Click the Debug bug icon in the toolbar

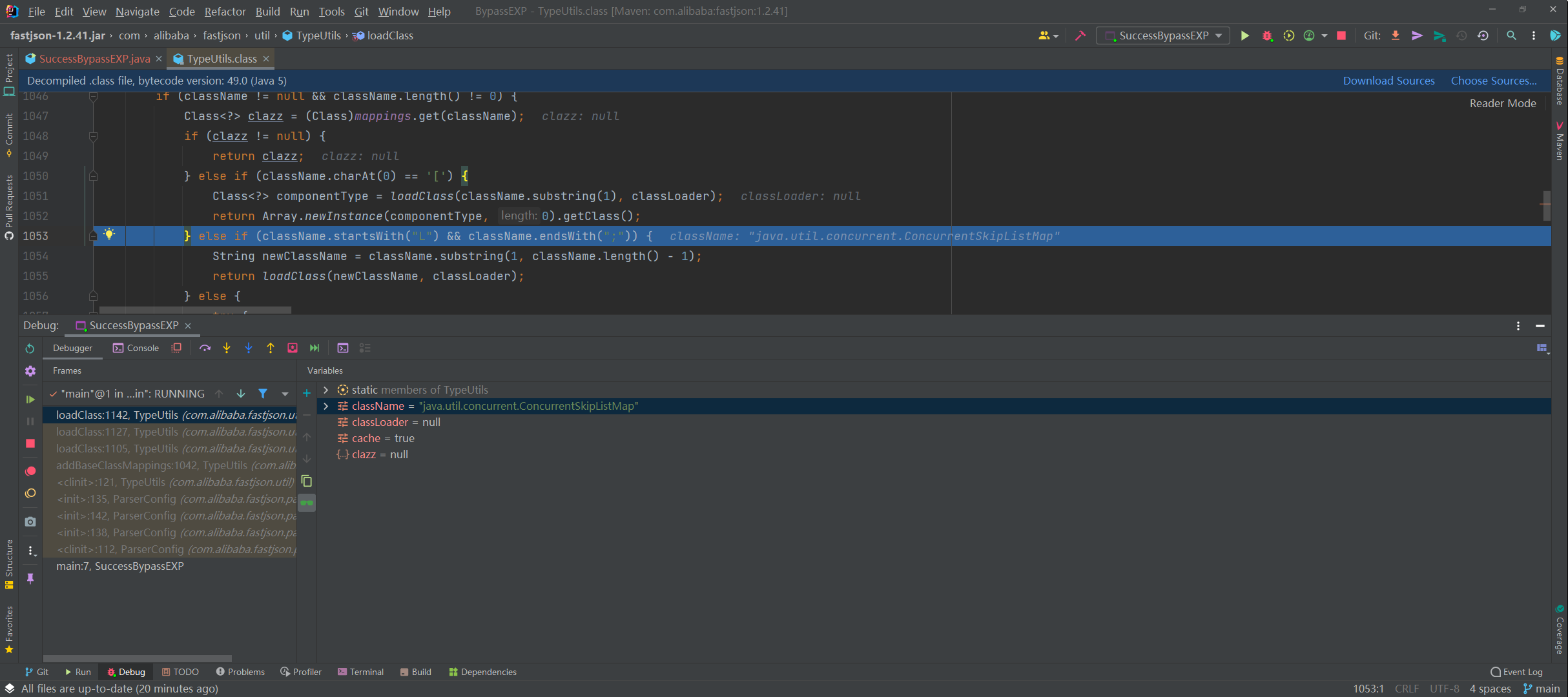[1266, 35]
